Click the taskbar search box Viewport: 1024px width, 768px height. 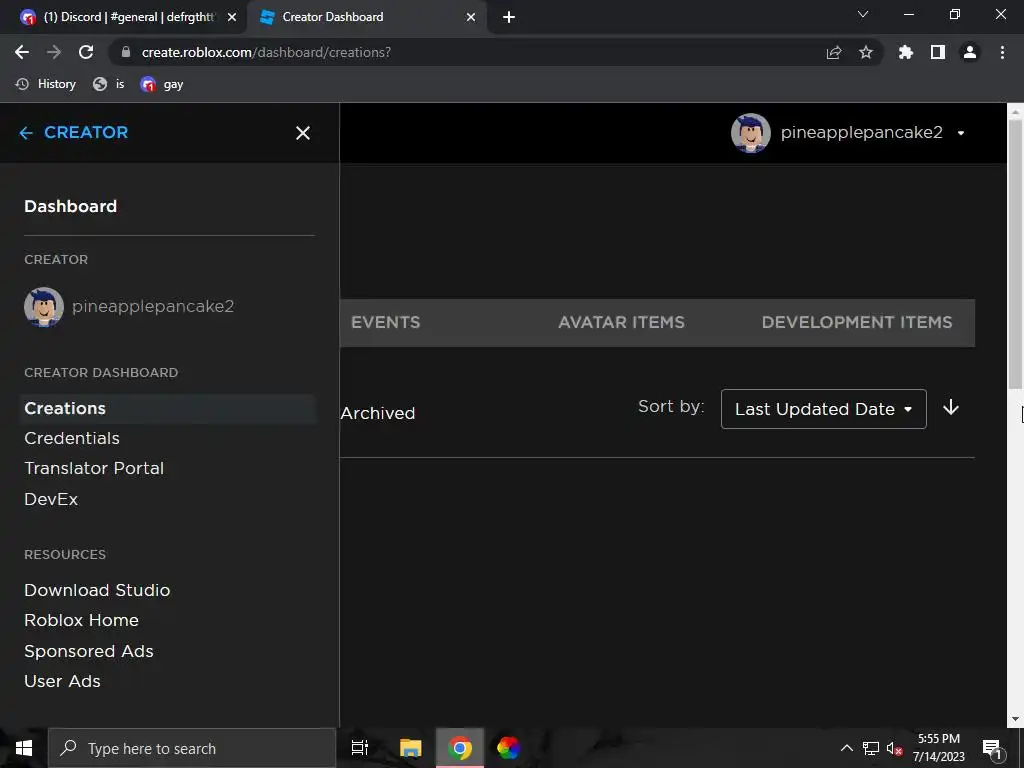click(x=192, y=748)
